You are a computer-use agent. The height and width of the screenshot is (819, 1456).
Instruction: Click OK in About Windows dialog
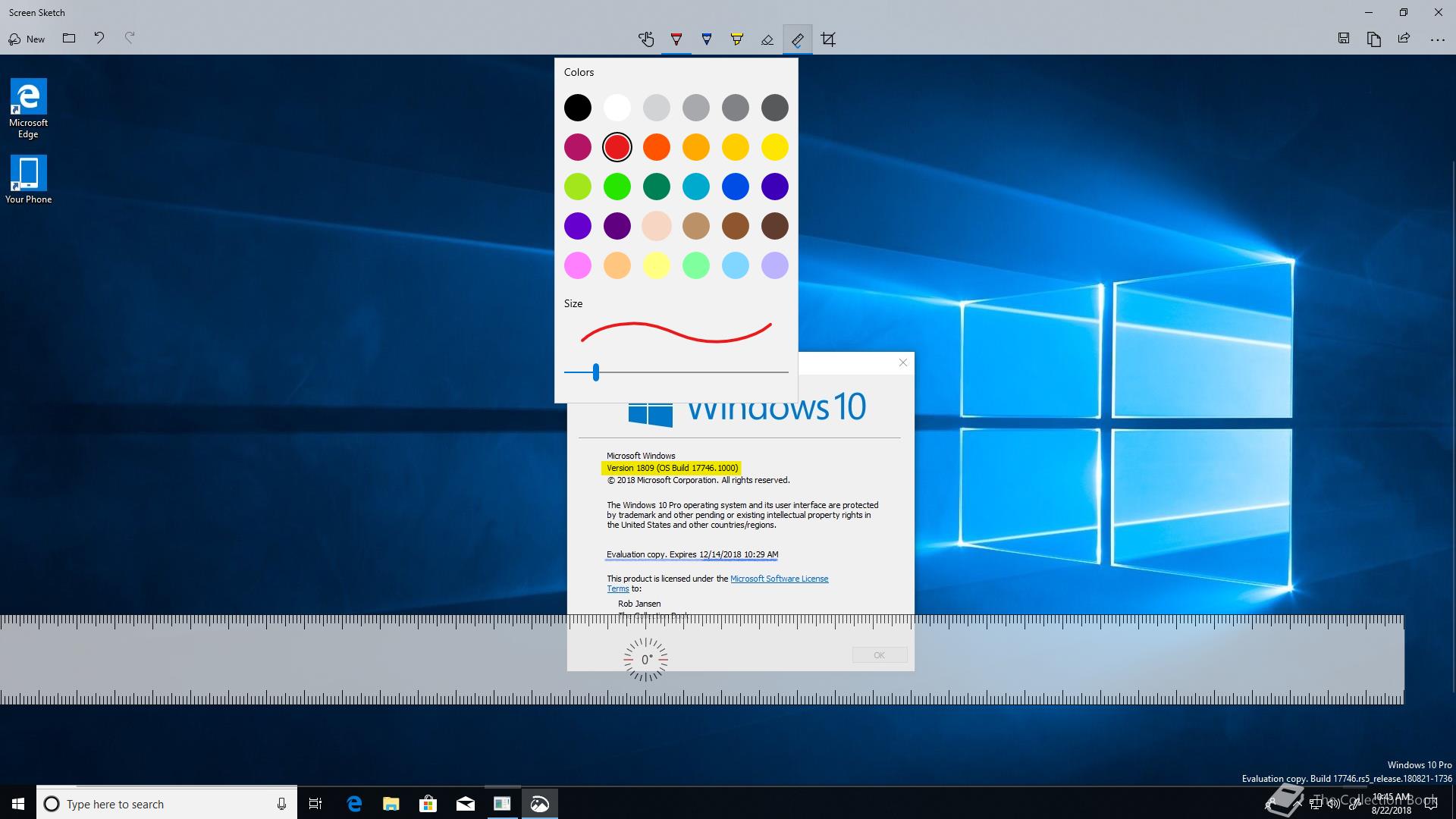[x=880, y=655]
